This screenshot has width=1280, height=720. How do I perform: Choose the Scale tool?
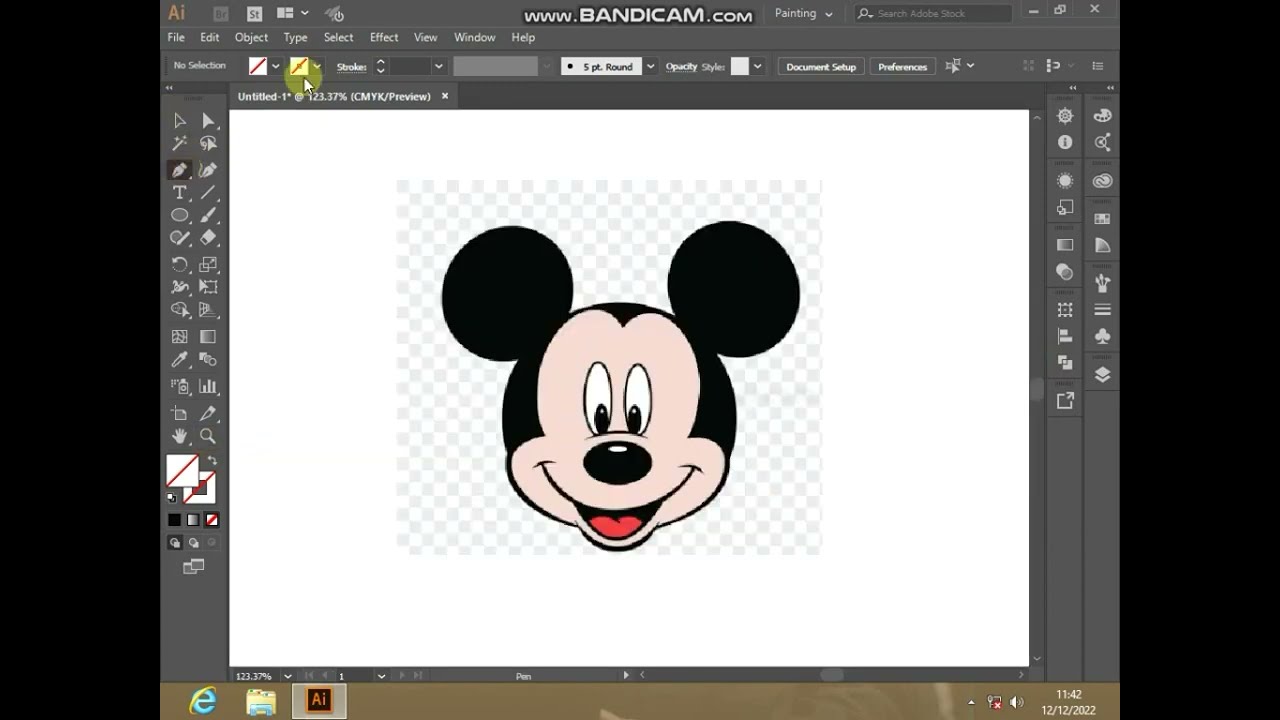[208, 265]
